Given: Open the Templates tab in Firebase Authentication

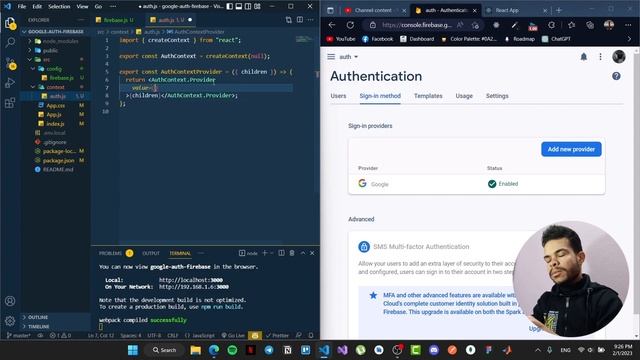Looking at the screenshot, I should coord(428,96).
